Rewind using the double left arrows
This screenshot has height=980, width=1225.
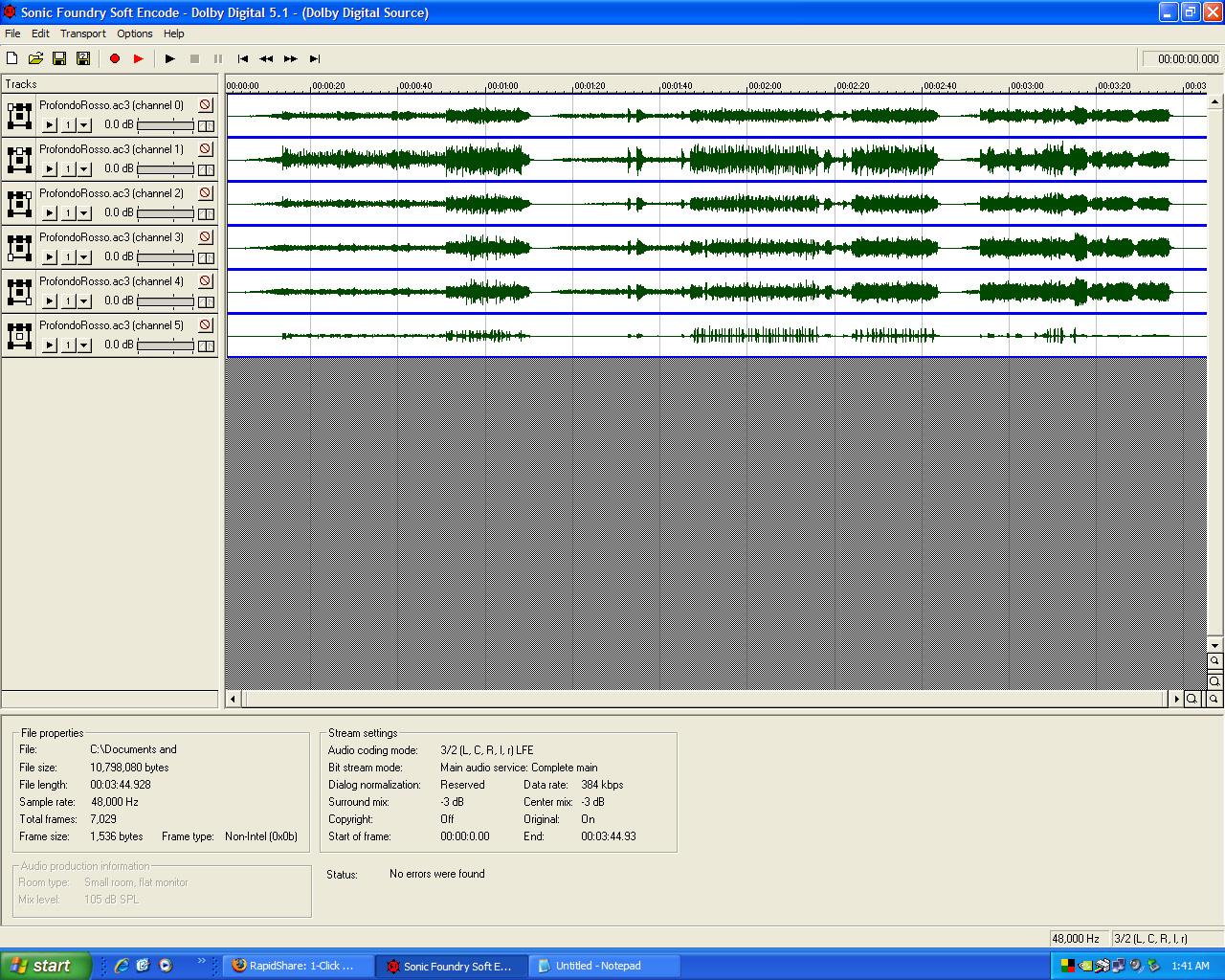pyautogui.click(x=266, y=58)
